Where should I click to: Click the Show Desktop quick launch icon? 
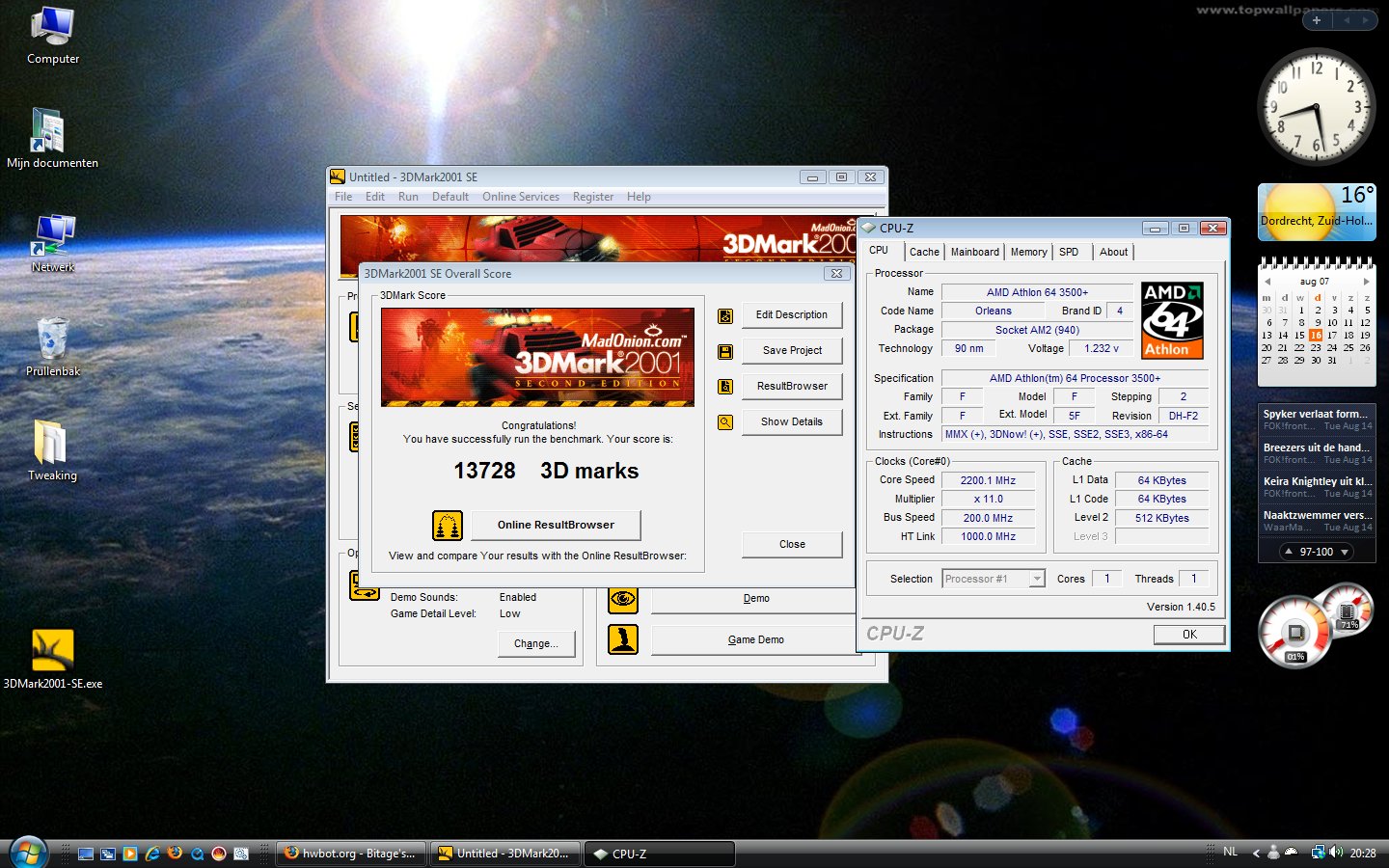point(86,854)
